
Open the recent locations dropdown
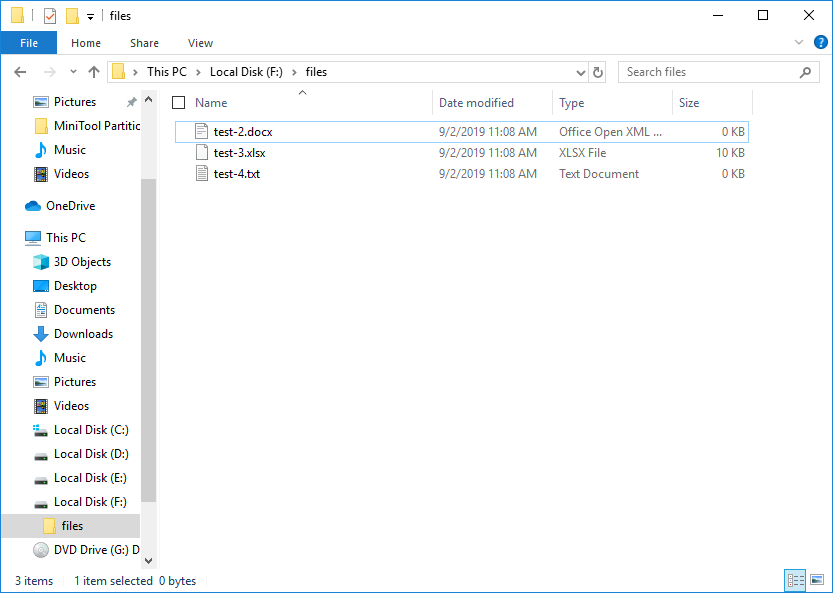pos(73,72)
